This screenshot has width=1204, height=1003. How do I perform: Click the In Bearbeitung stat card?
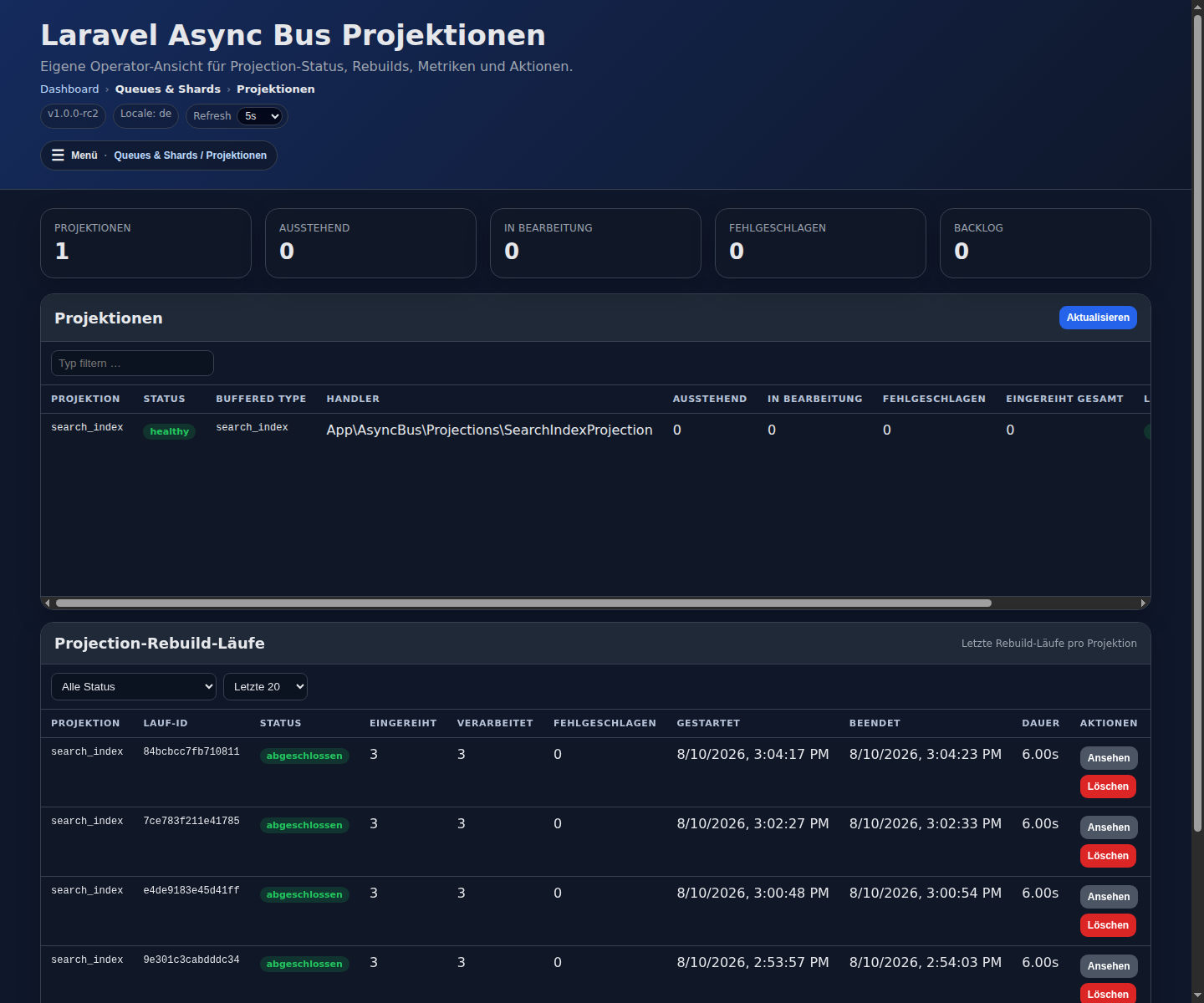[595, 243]
